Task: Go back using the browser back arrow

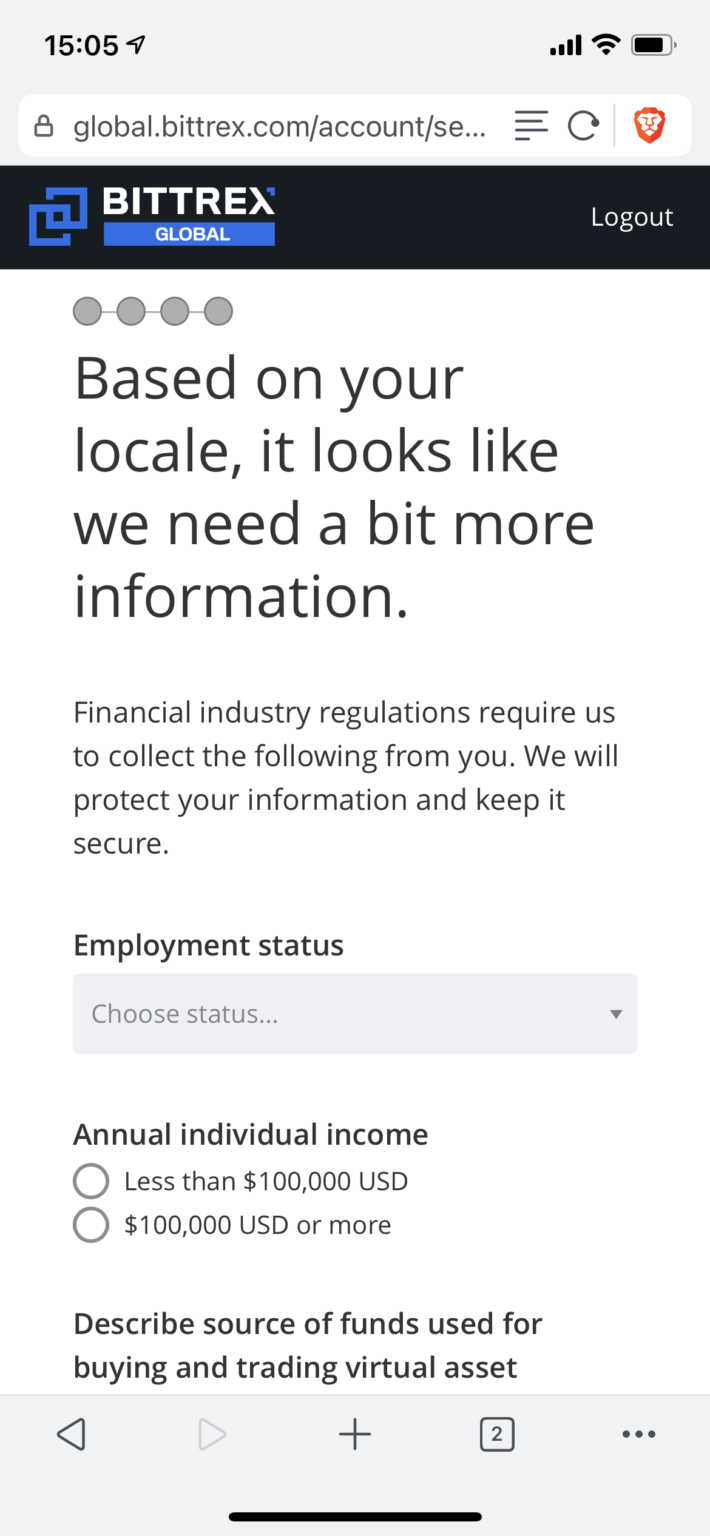Action: click(x=70, y=1435)
